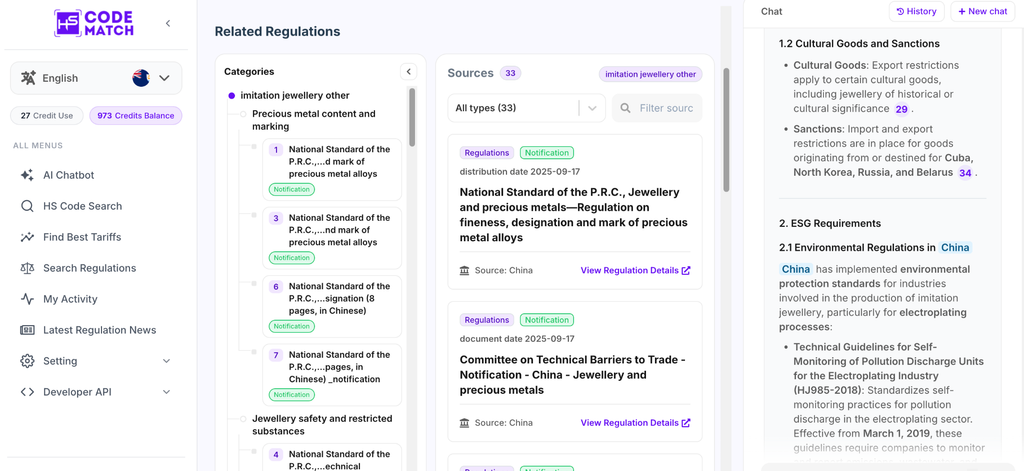Expand the Setting submenu chevron
Image resolution: width=1024 pixels, height=471 pixels.
[166, 361]
